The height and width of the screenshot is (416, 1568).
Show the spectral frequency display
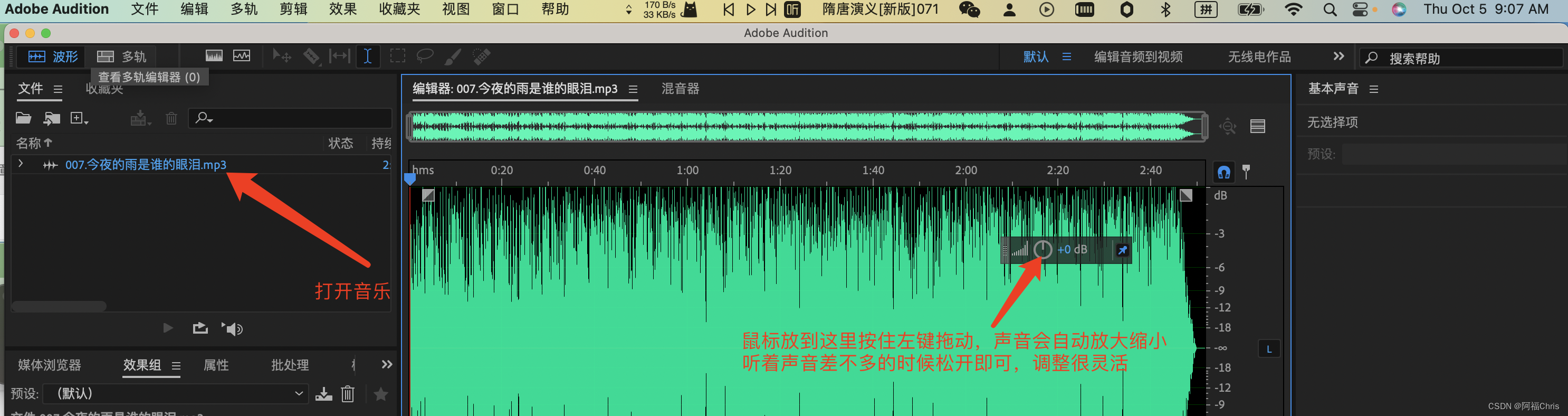click(214, 56)
